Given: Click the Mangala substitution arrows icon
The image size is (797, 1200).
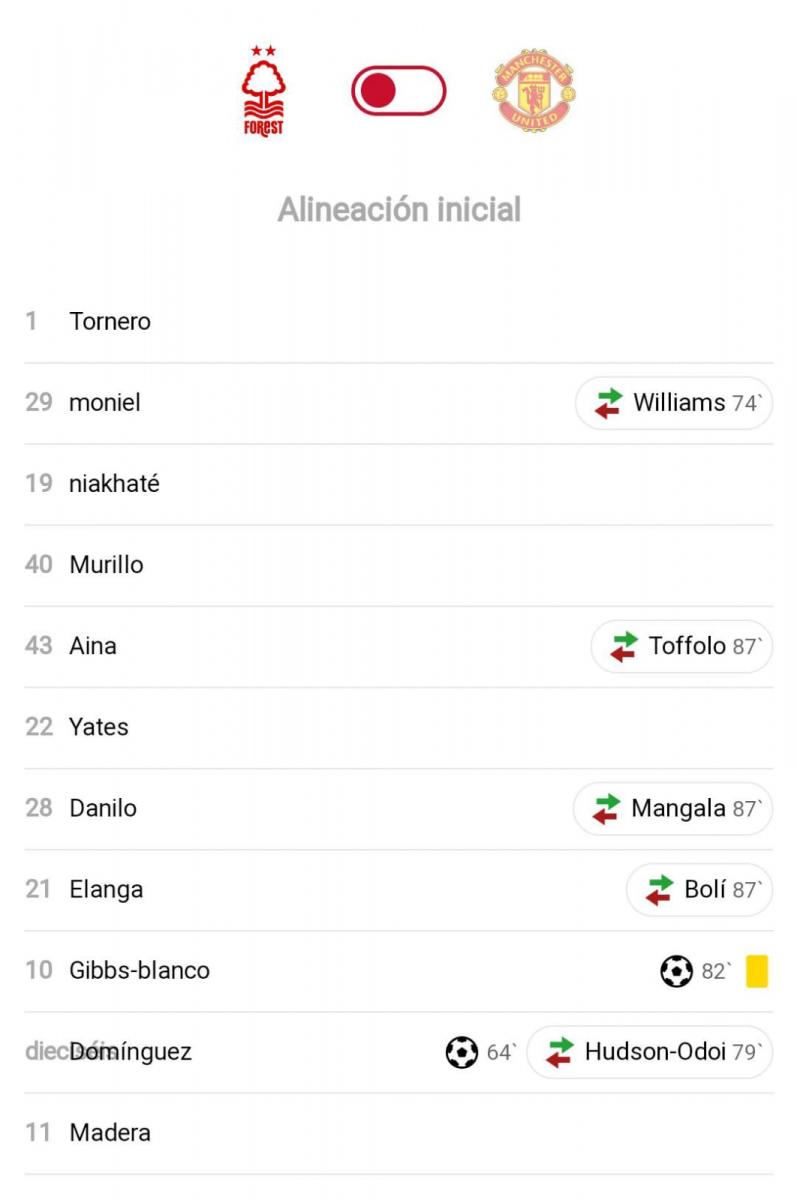Looking at the screenshot, I should 606,808.
